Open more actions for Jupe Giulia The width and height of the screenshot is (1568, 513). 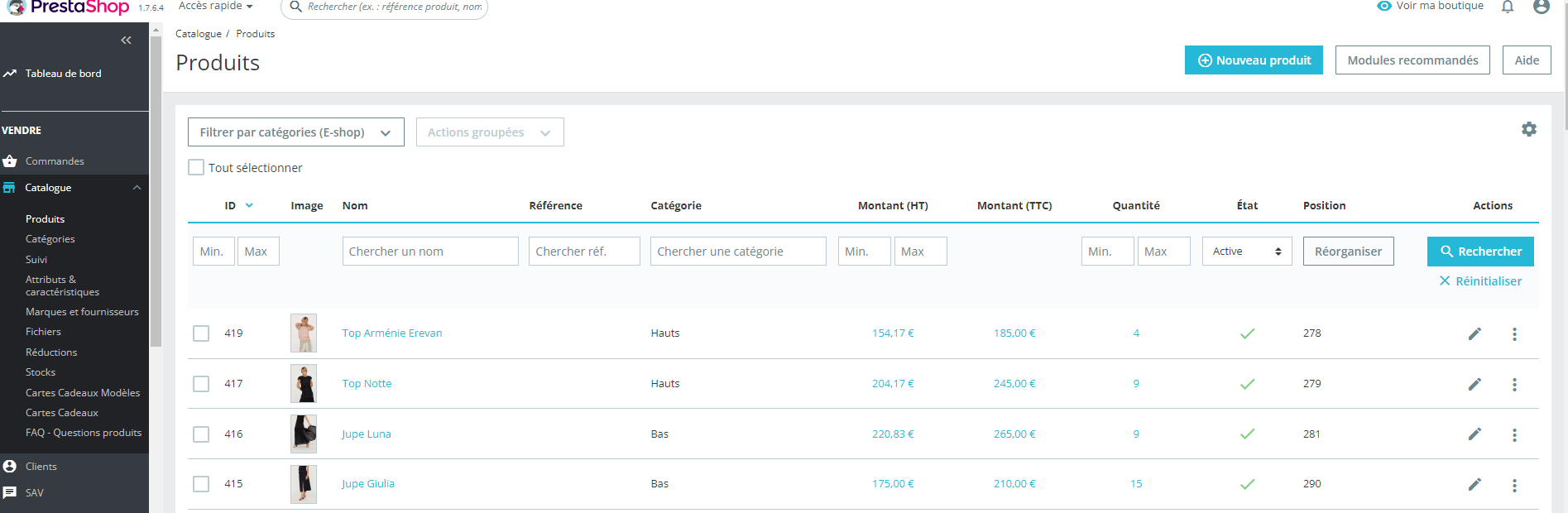pos(1514,485)
